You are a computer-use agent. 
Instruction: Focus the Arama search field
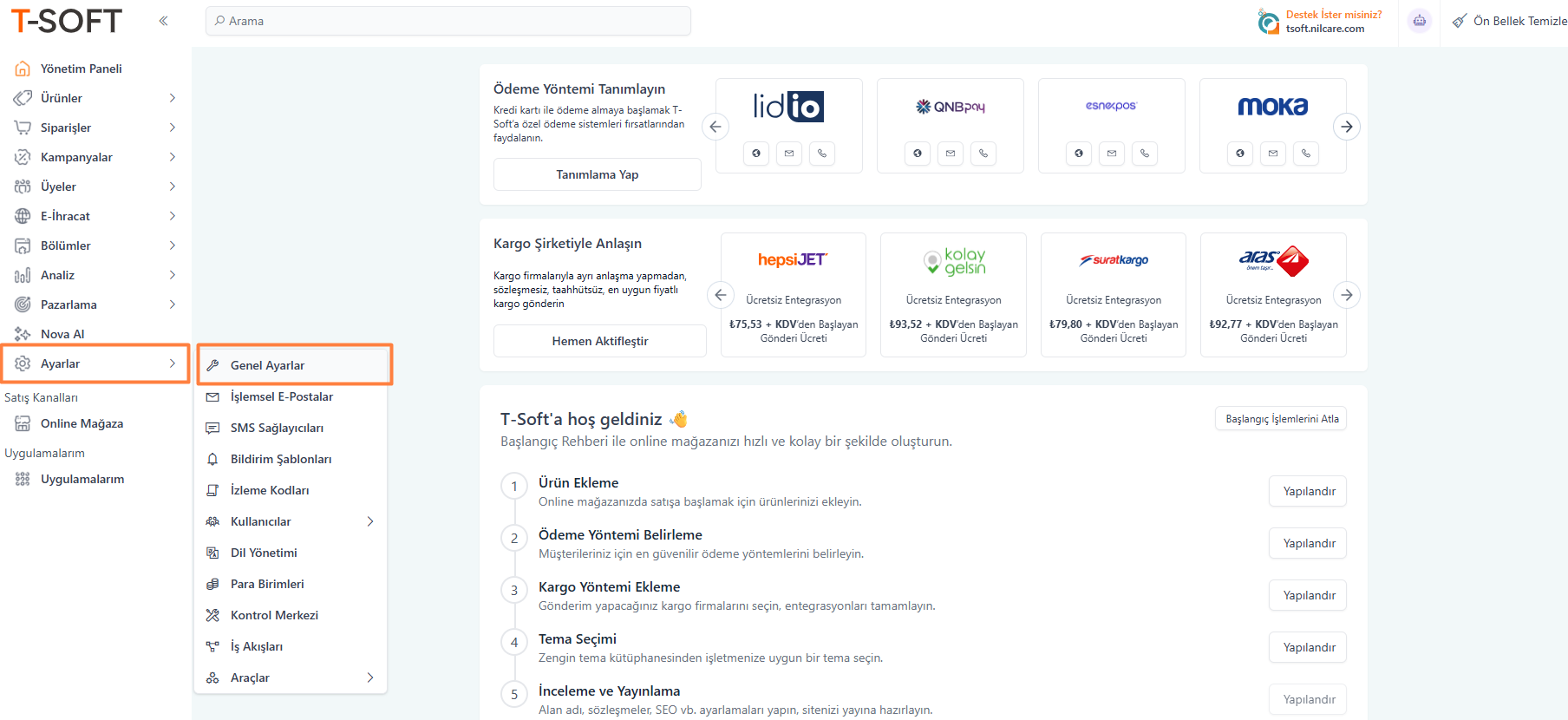(x=448, y=21)
